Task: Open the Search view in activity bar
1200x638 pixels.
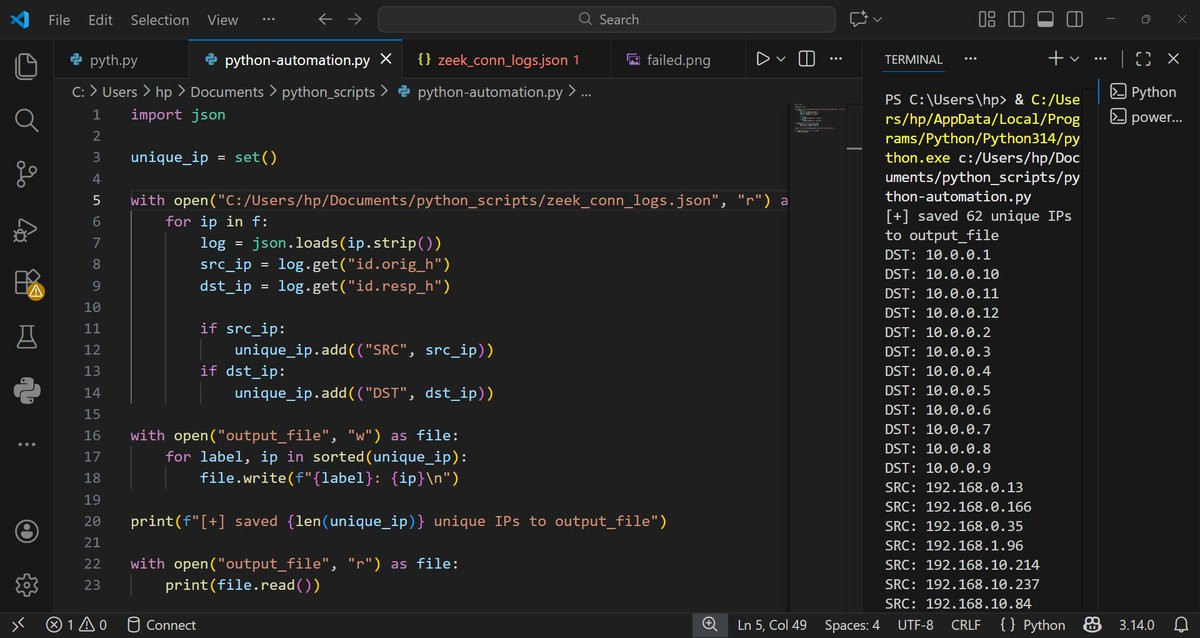Action: coord(27,121)
